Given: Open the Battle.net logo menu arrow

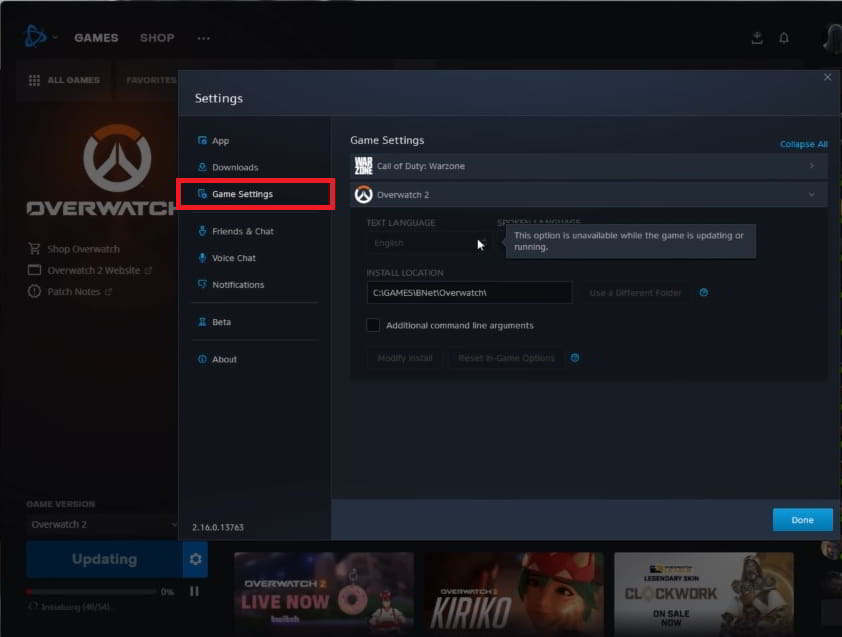Looking at the screenshot, I should coord(55,38).
